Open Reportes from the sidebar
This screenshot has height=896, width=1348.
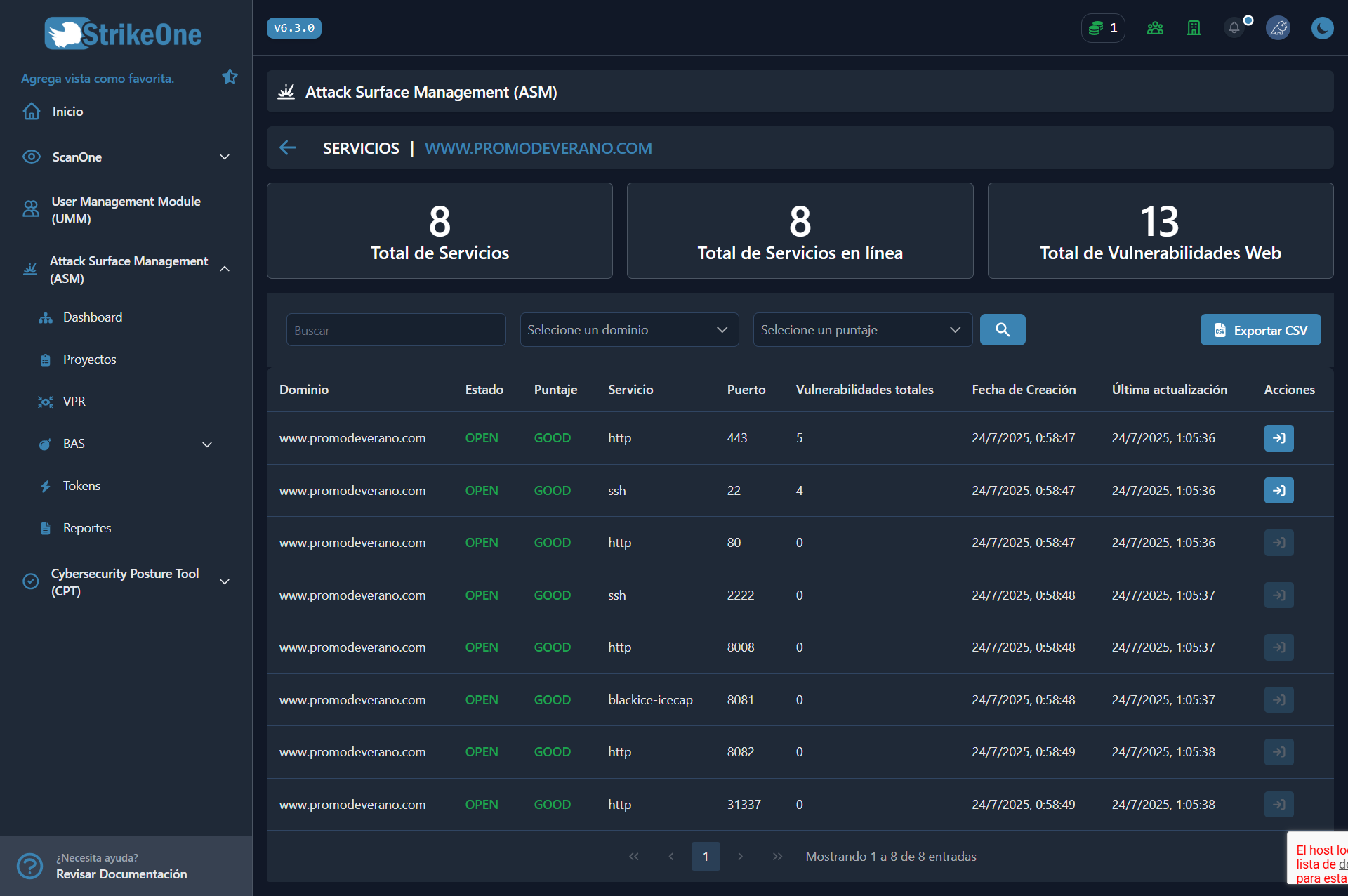87,527
